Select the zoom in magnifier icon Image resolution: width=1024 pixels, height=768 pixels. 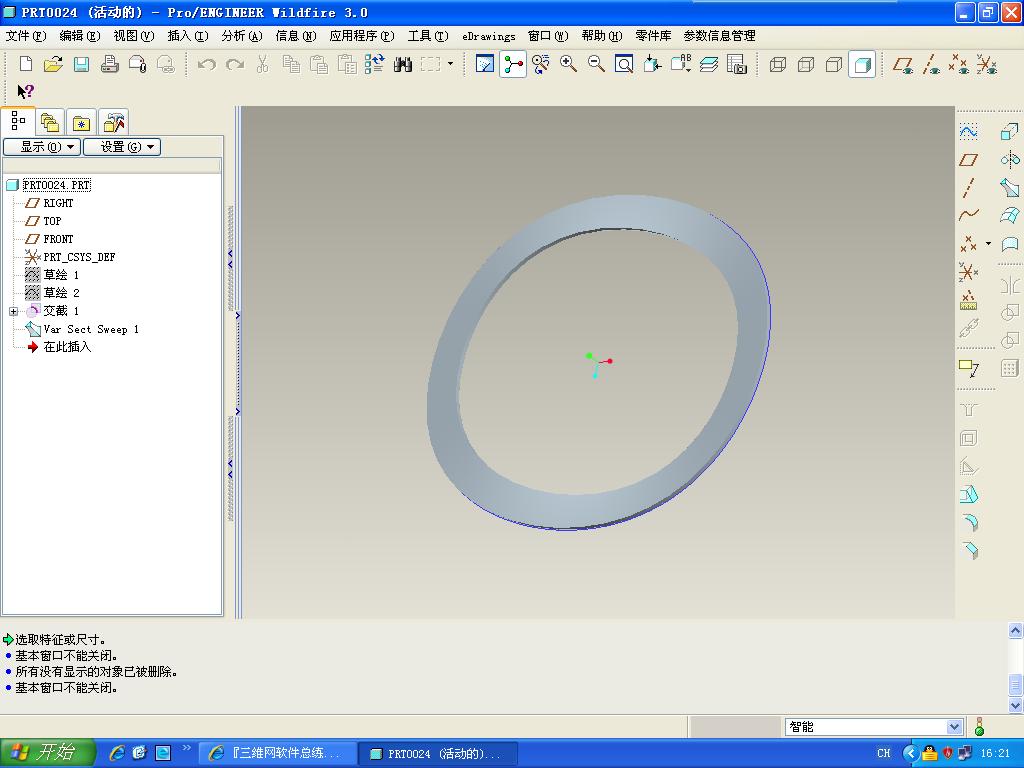[568, 64]
